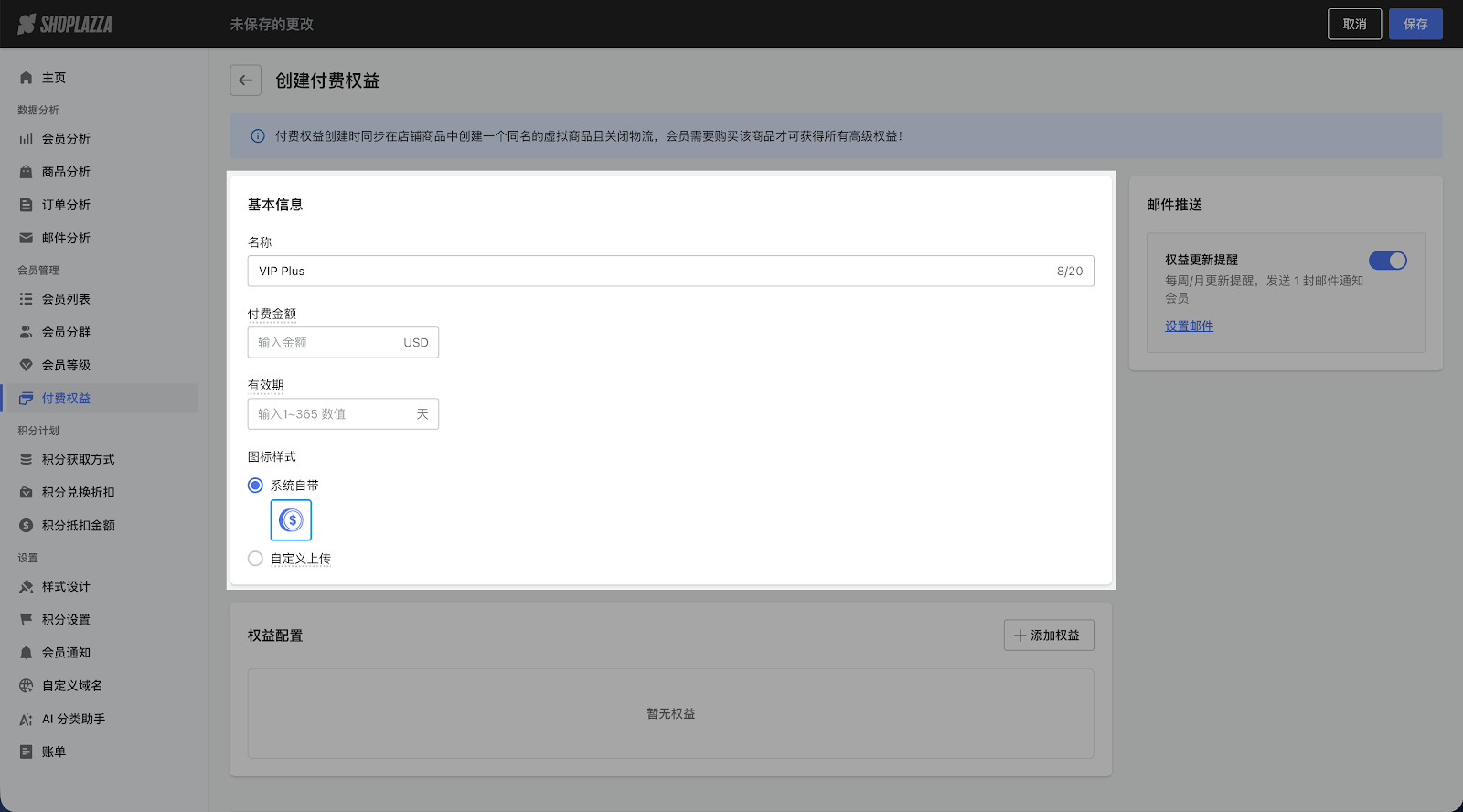Open the 设置邮件 link
The height and width of the screenshot is (812, 1463).
pos(1189,326)
